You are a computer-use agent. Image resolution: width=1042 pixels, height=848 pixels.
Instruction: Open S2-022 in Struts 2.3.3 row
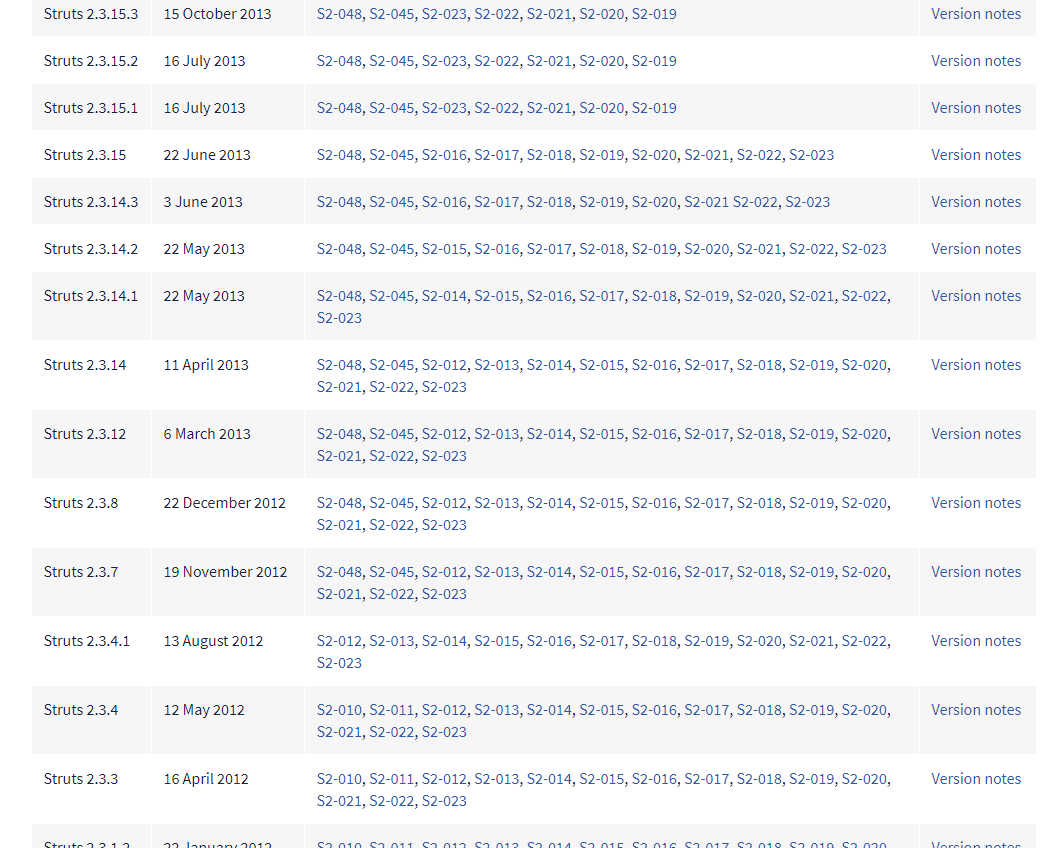(392, 801)
